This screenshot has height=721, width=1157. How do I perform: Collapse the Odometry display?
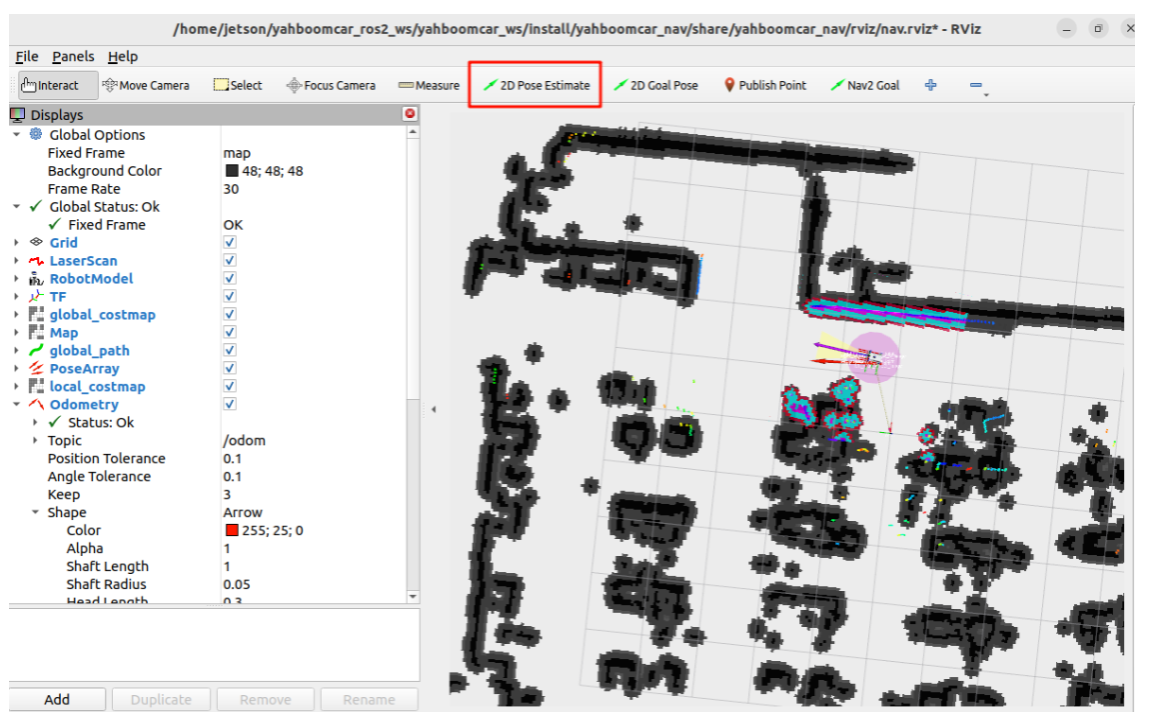[16, 404]
